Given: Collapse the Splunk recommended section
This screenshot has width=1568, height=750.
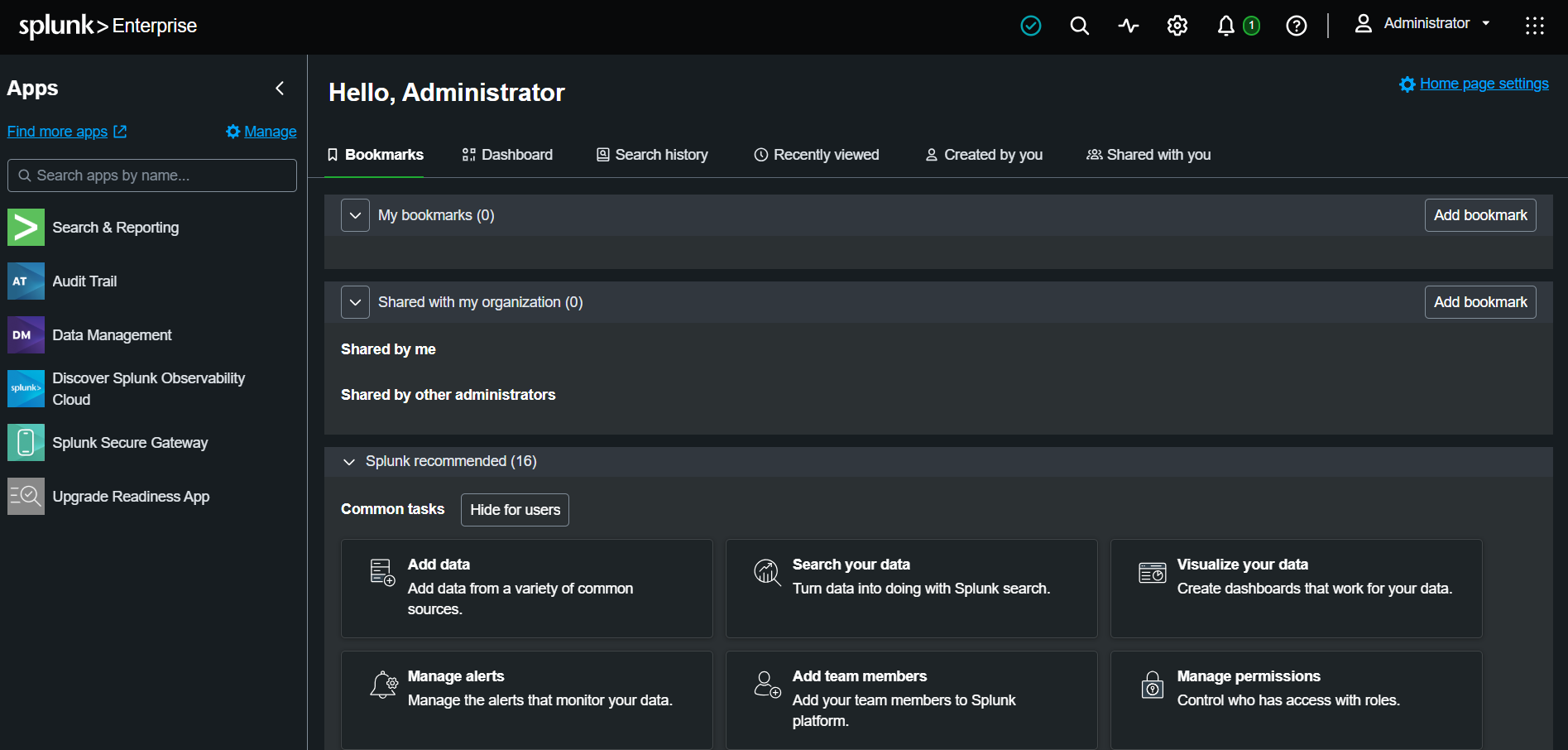Looking at the screenshot, I should [x=349, y=462].
